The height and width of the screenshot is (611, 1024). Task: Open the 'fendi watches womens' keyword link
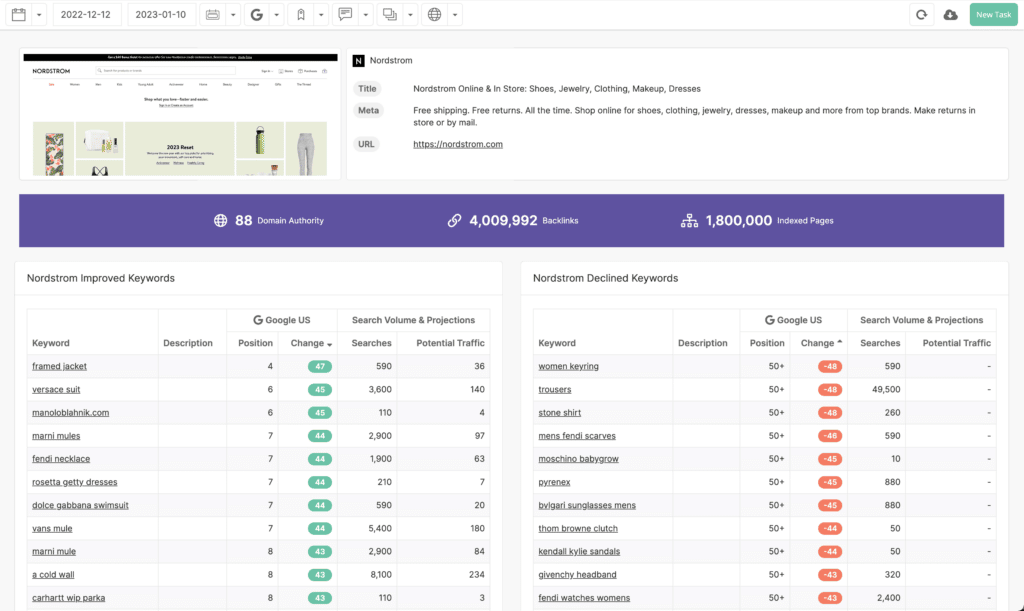(584, 598)
